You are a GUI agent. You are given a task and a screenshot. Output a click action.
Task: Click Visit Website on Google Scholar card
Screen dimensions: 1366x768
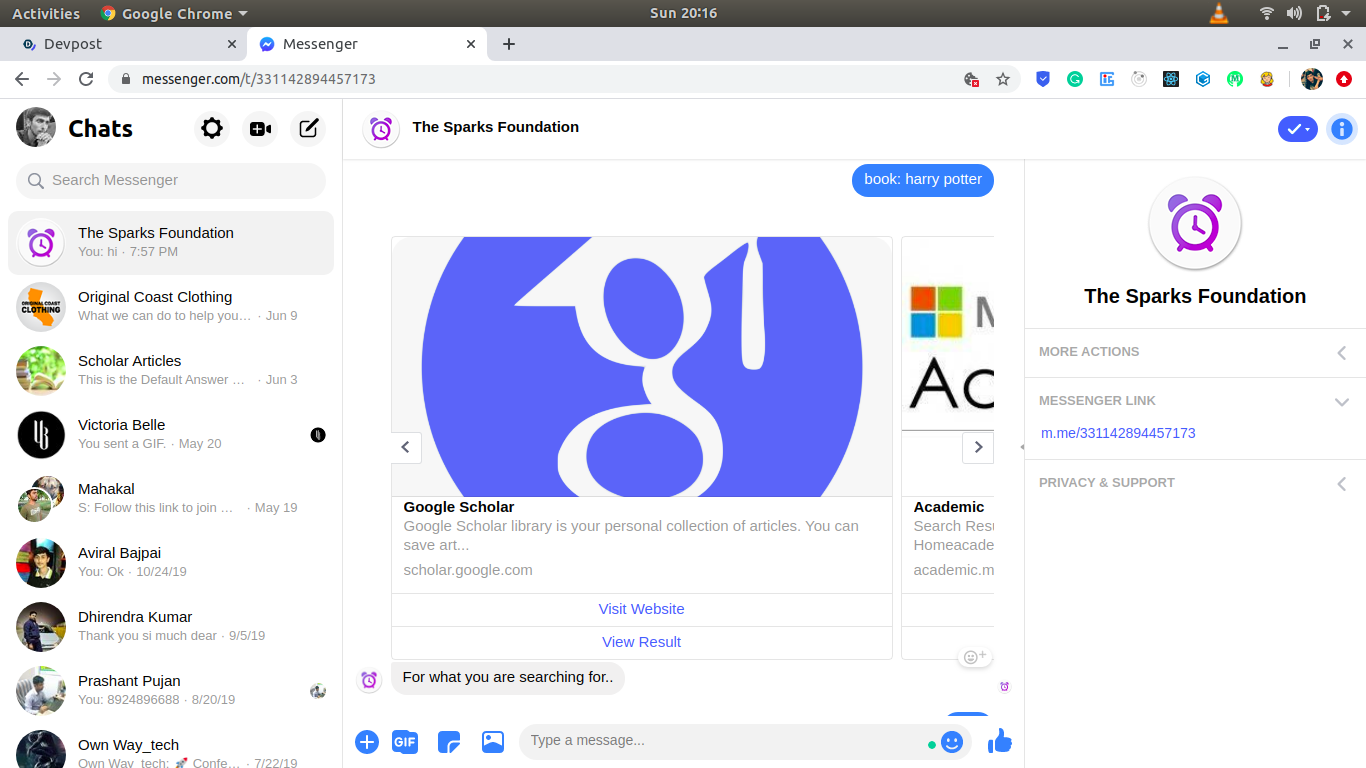tap(642, 609)
